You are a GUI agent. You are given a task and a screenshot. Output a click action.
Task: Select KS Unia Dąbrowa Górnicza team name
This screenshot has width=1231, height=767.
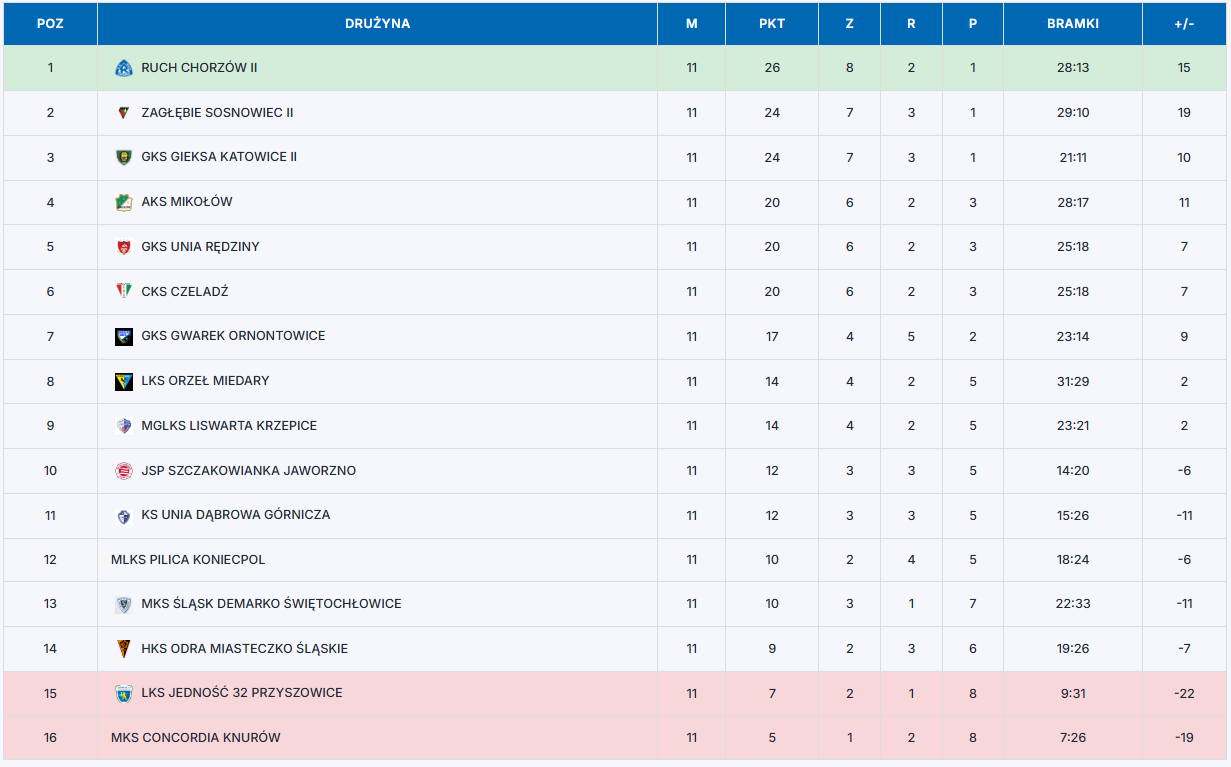(x=235, y=515)
